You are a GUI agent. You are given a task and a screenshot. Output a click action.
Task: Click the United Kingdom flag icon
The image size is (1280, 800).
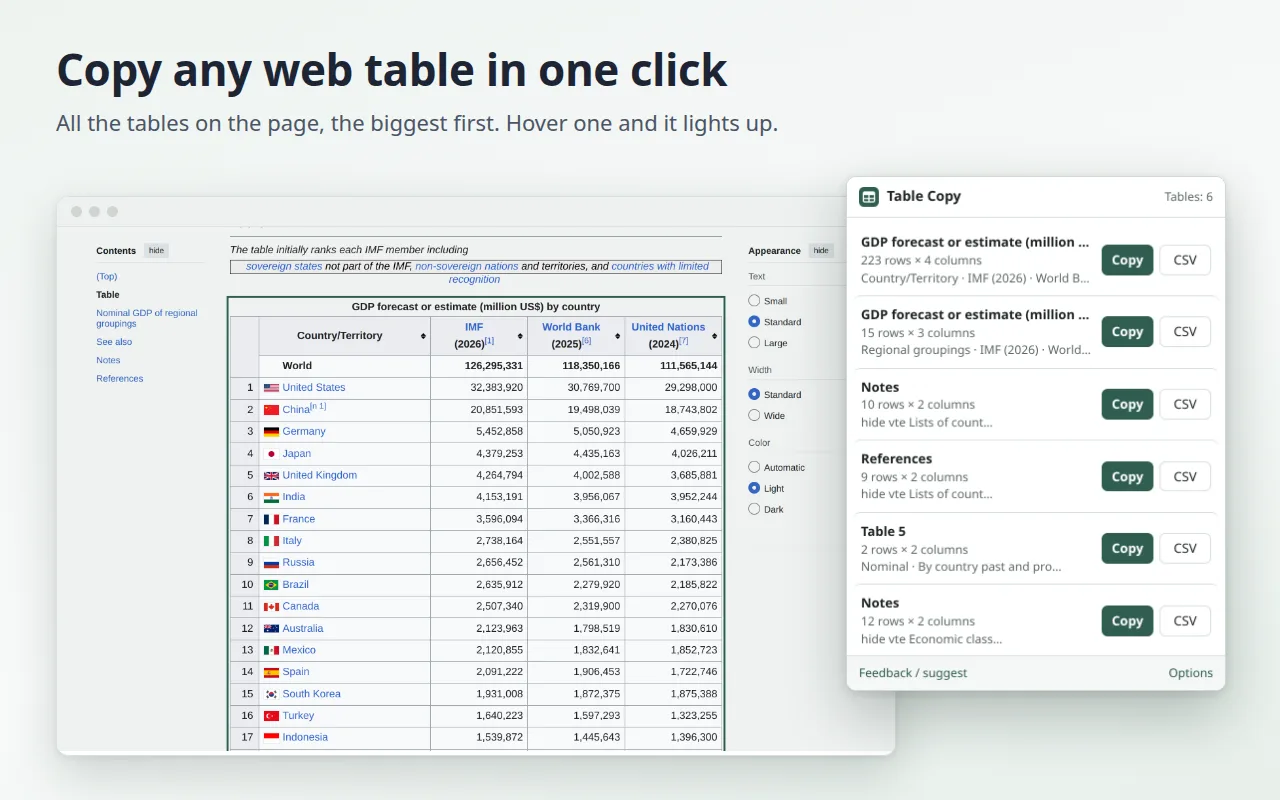[x=271, y=475]
